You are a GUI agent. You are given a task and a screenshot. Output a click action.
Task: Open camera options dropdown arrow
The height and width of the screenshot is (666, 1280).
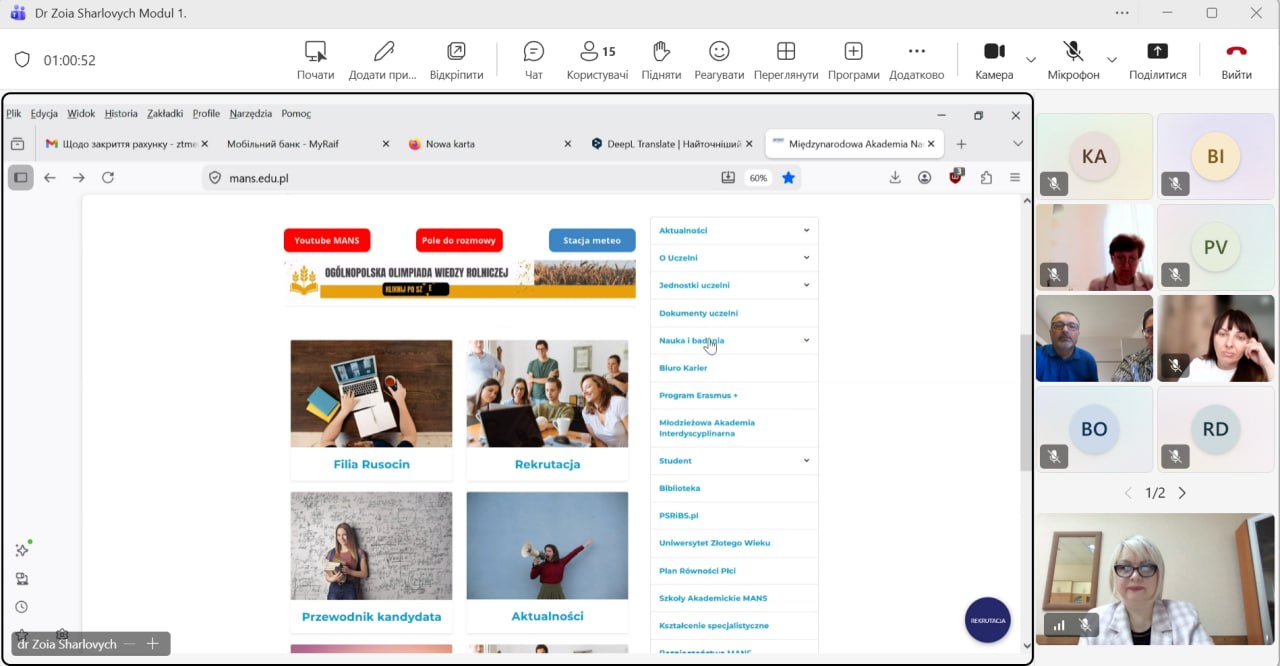coord(1031,60)
